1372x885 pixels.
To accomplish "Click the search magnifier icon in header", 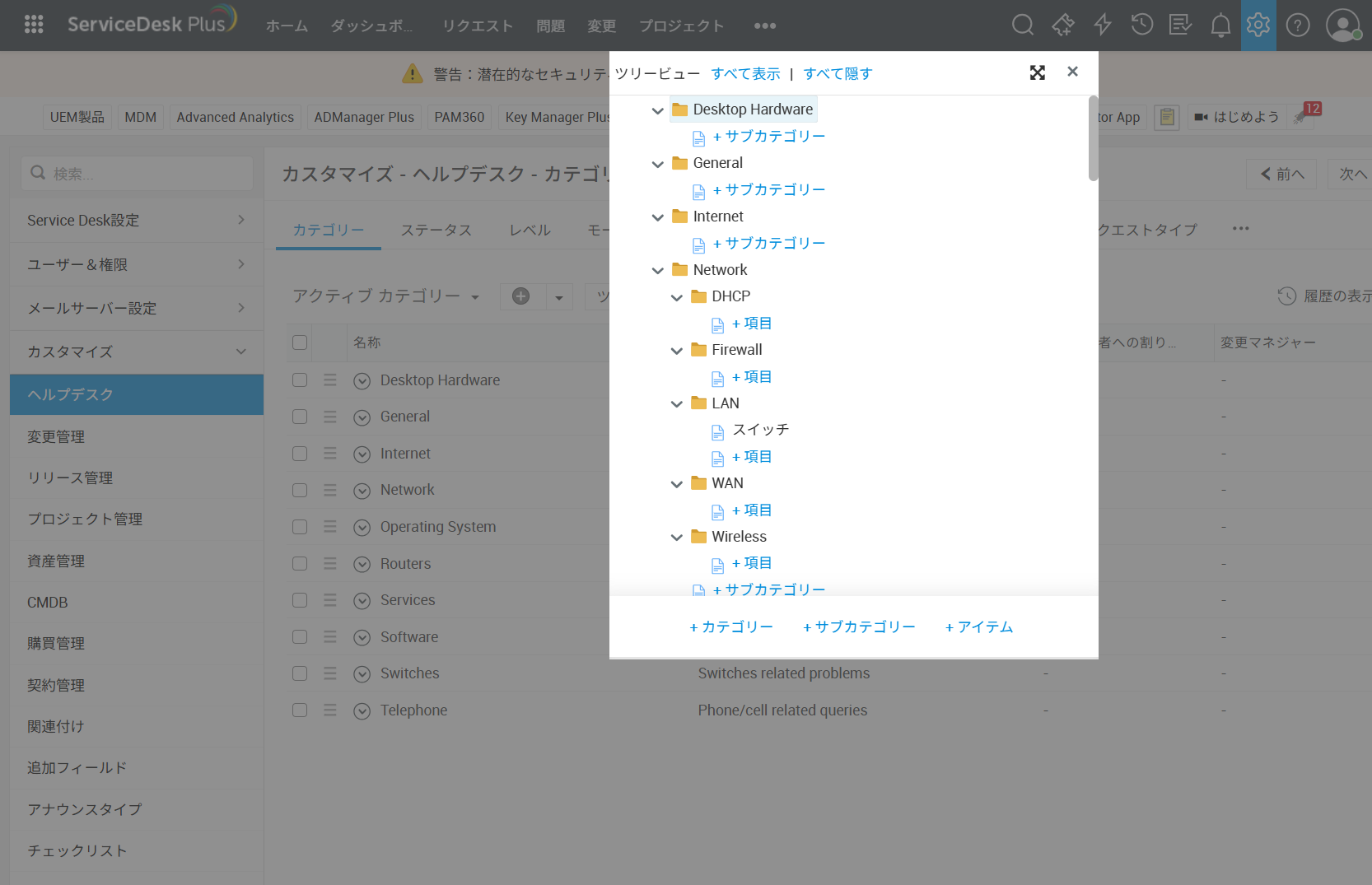I will coord(1022,25).
